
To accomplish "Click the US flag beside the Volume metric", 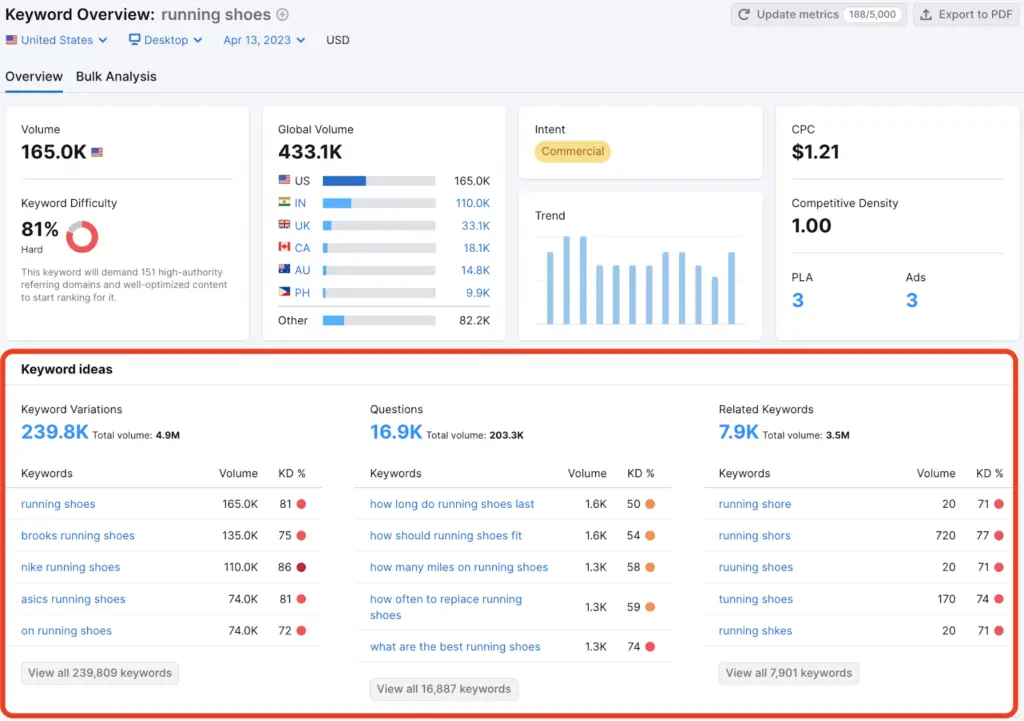I will (x=97, y=151).
